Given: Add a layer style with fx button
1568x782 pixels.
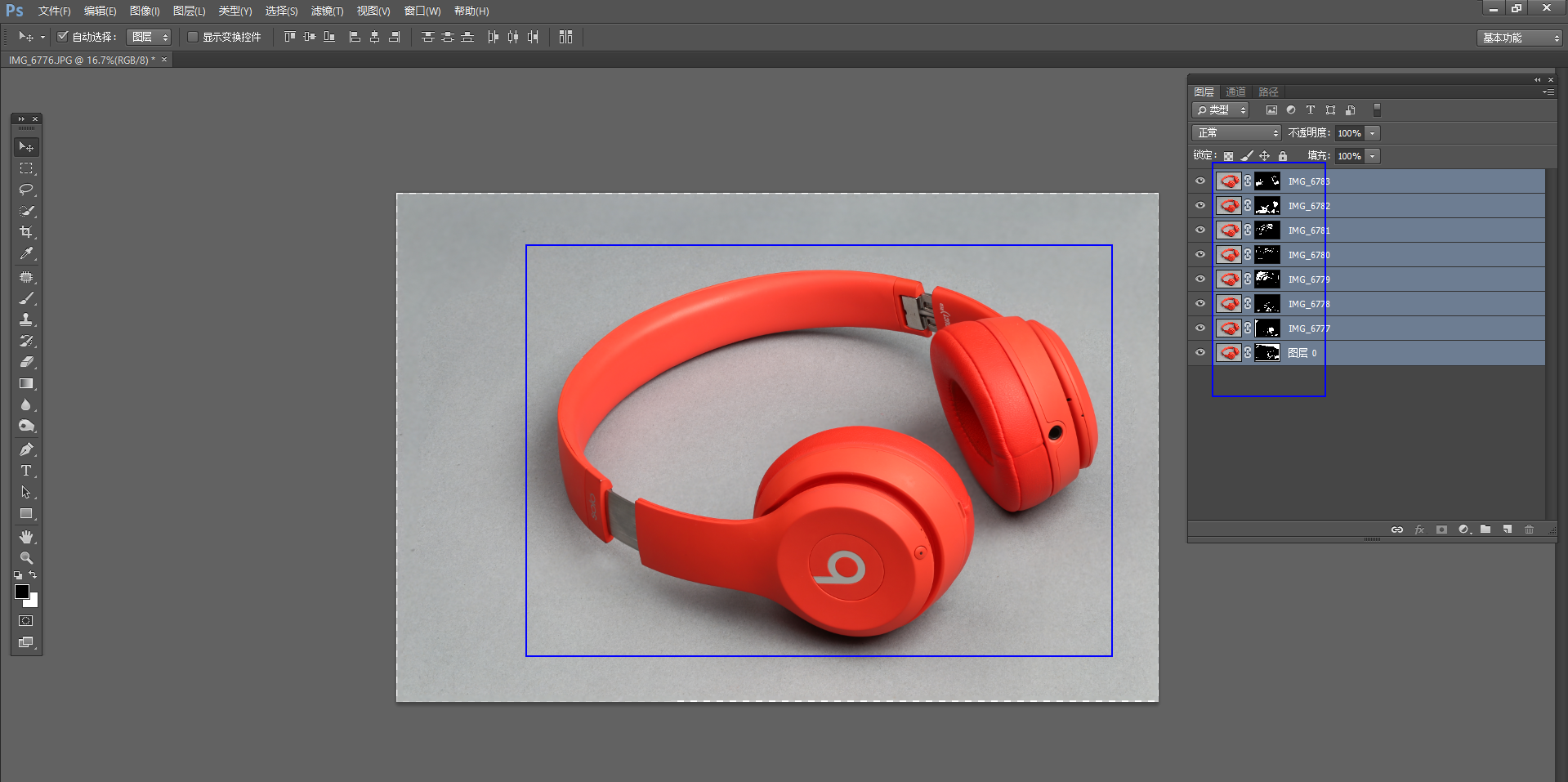Looking at the screenshot, I should pyautogui.click(x=1419, y=530).
